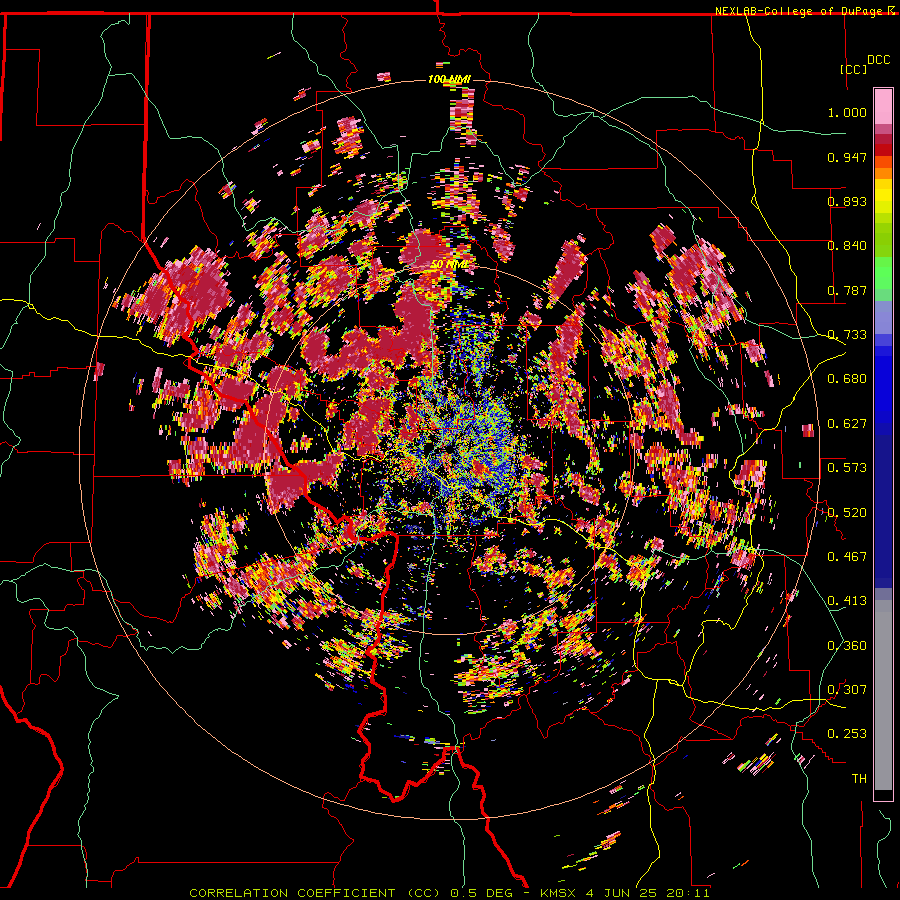Select the 0.947 scale value

(x=847, y=157)
